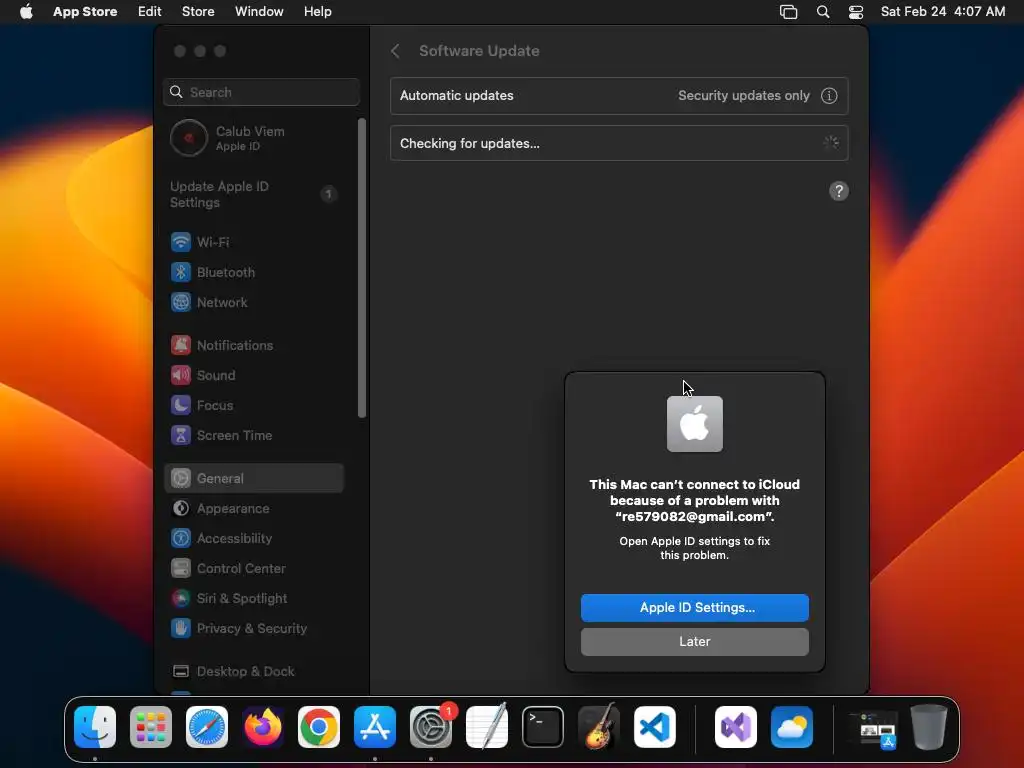Image resolution: width=1024 pixels, height=768 pixels.
Task: Launch Visual Studio from the Dock
Action: point(736,727)
